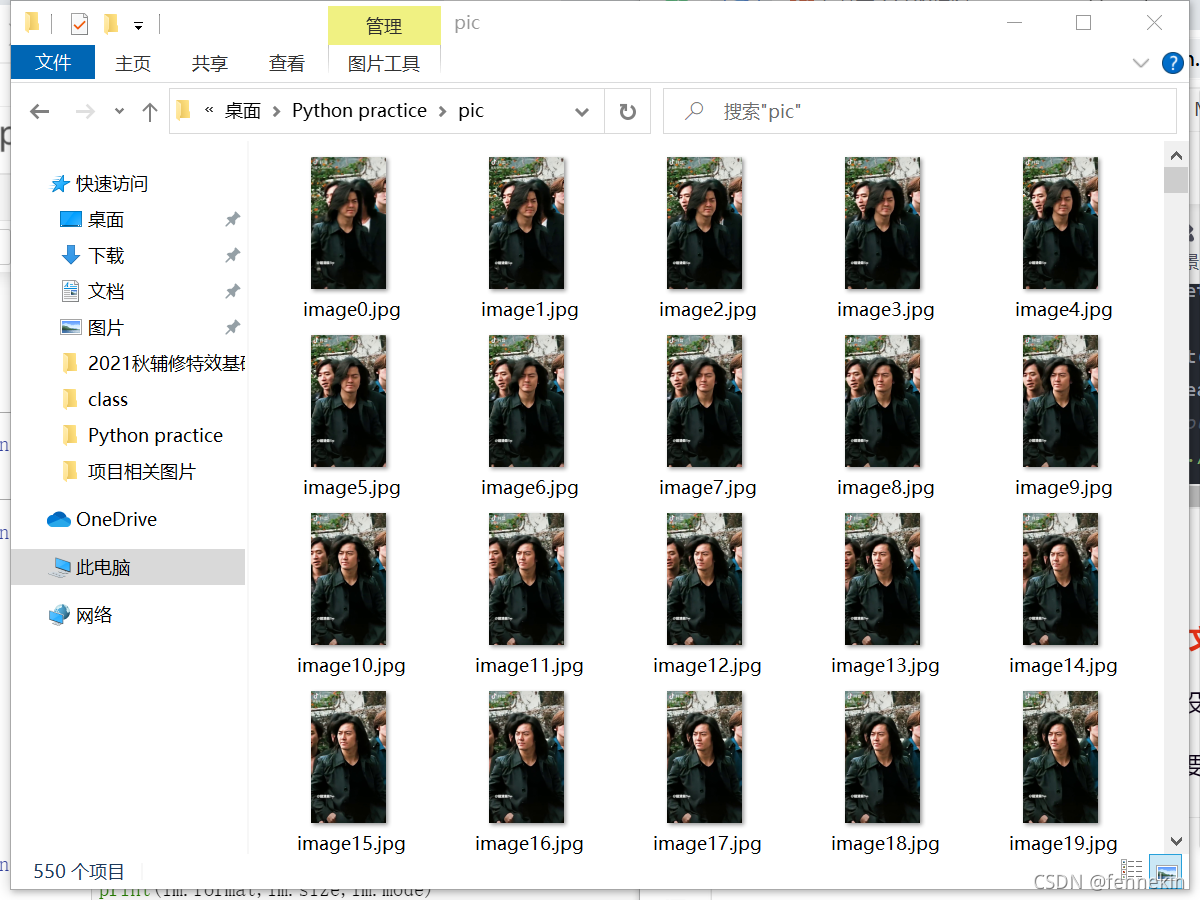Click 桌面 in the address breadcrumb
Image resolution: width=1200 pixels, height=900 pixels.
[242, 111]
